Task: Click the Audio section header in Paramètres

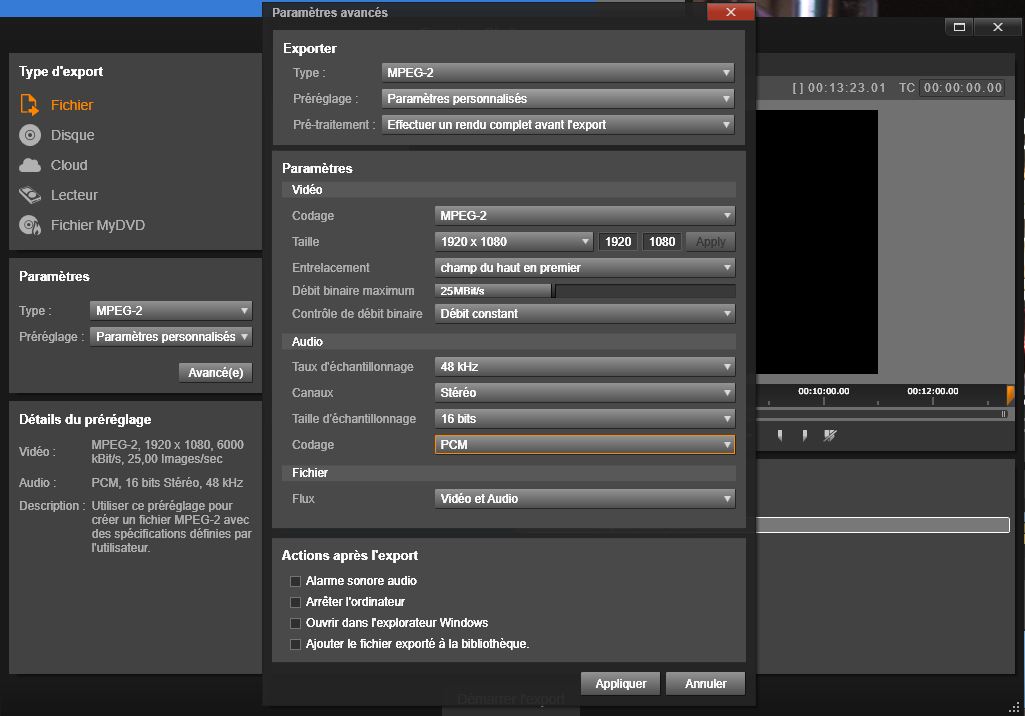Action: point(509,341)
